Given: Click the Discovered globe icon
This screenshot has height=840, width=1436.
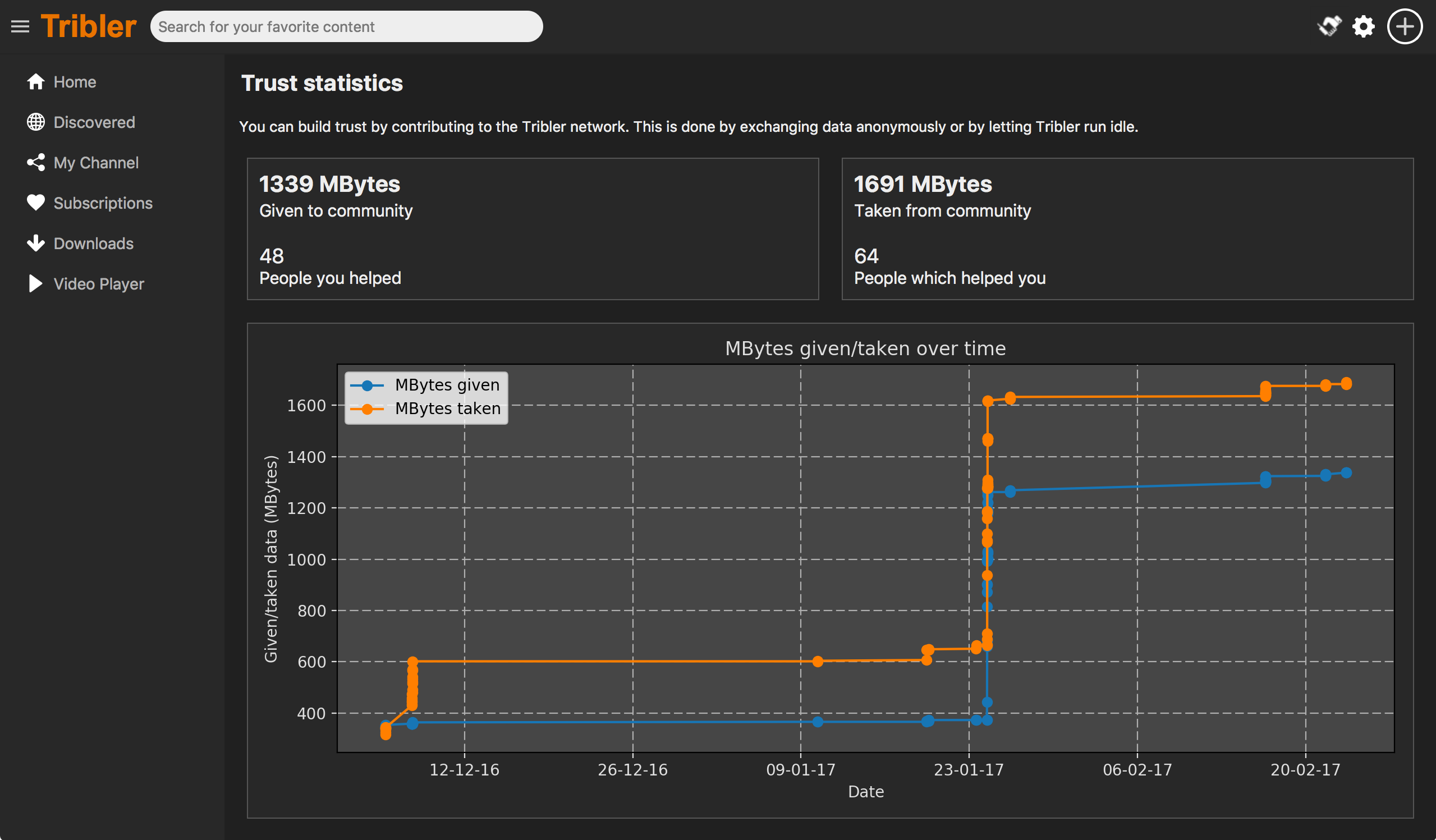Looking at the screenshot, I should (x=35, y=122).
